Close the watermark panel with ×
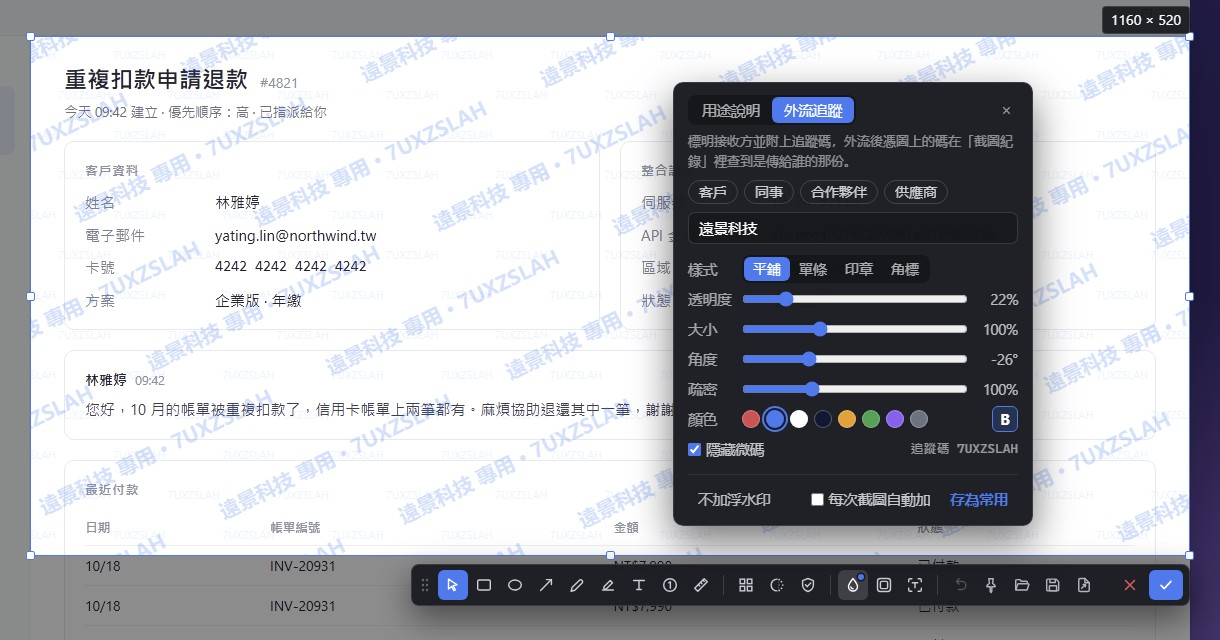 tap(1006, 111)
